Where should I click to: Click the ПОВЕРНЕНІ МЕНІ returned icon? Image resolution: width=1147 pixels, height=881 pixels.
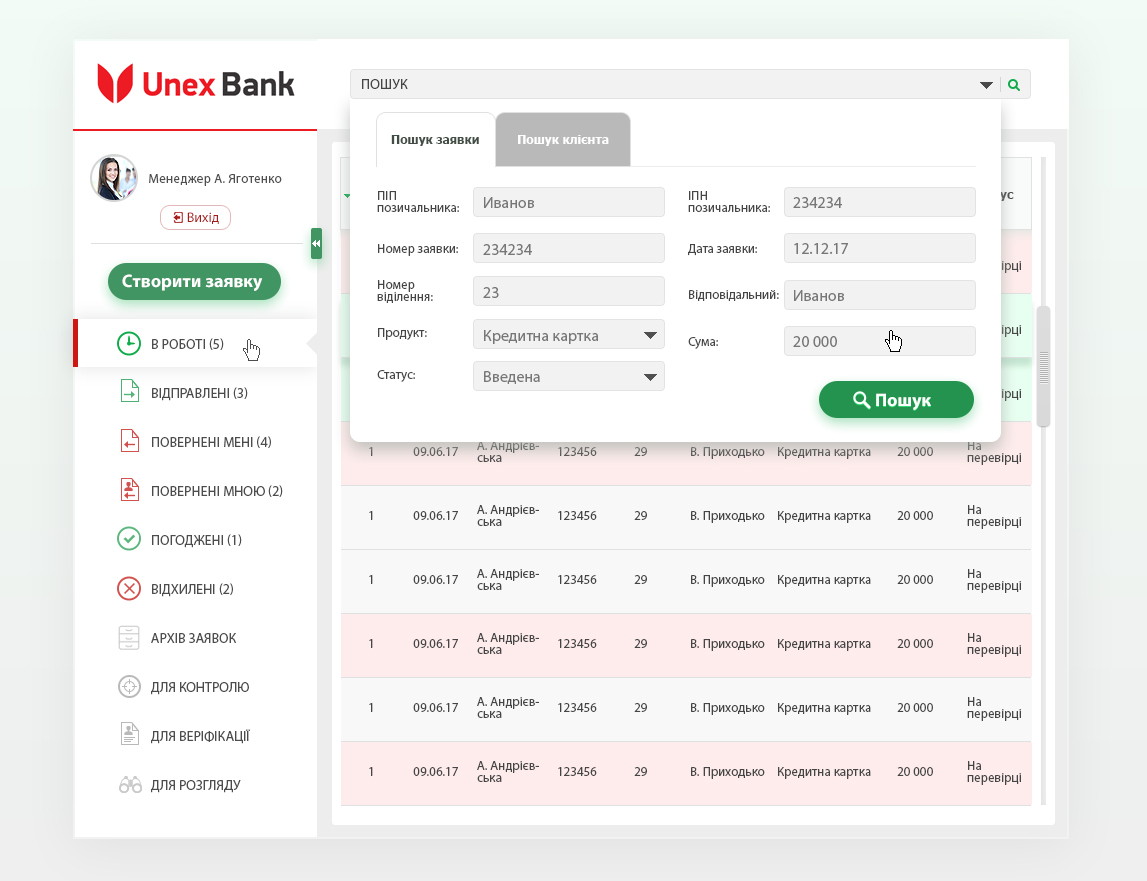[129, 442]
